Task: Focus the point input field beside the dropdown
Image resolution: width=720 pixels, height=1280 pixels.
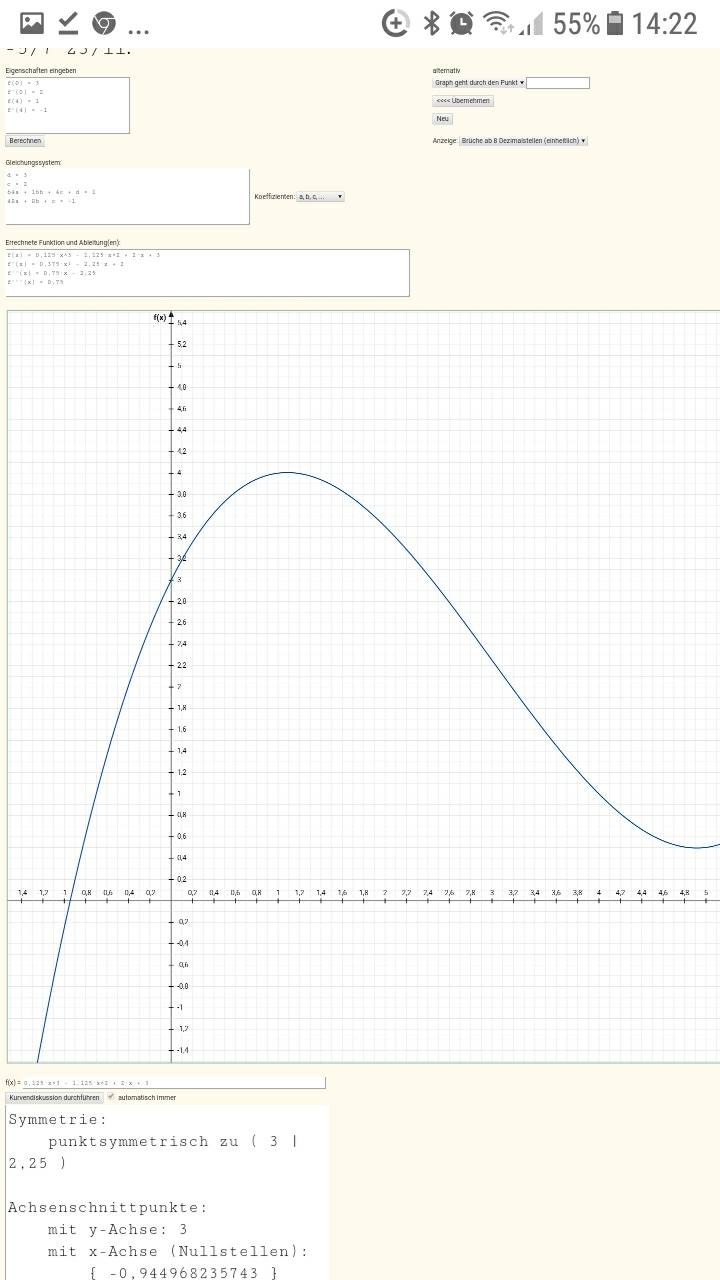Action: [x=558, y=83]
